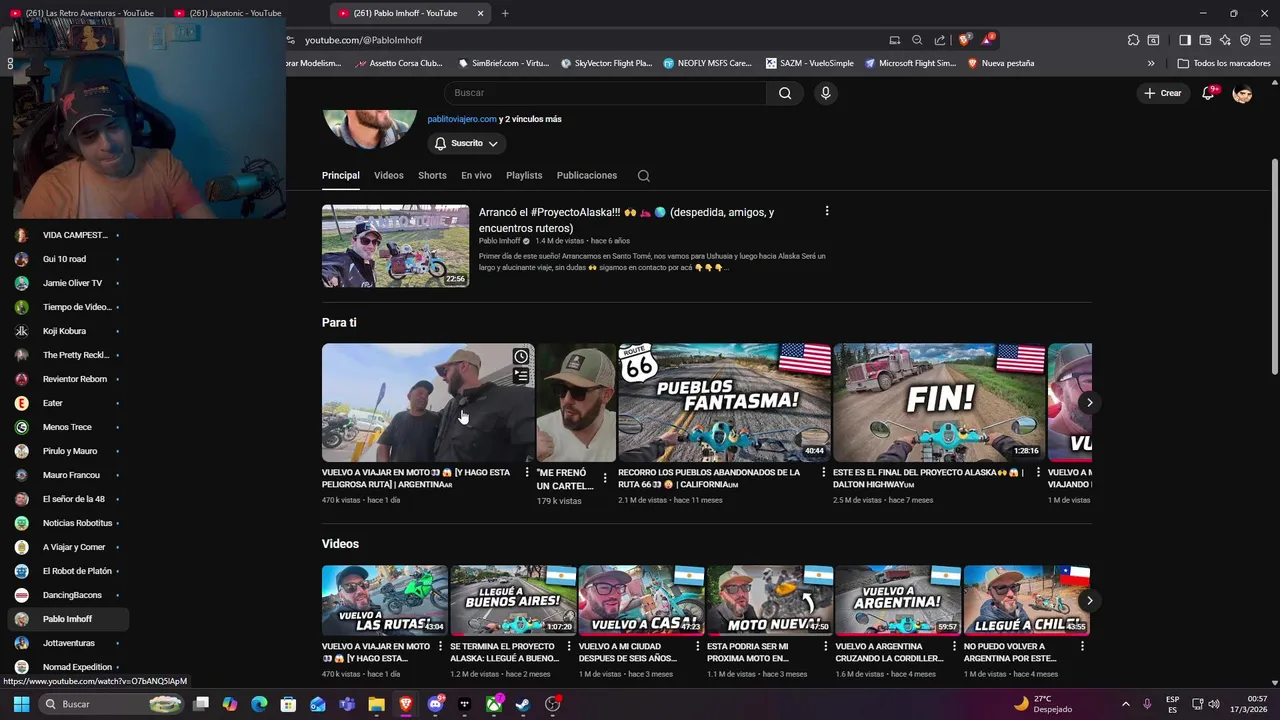Screen dimensions: 1280x720
Task: Focus the YouTube Buscar search field
Action: 605,93
